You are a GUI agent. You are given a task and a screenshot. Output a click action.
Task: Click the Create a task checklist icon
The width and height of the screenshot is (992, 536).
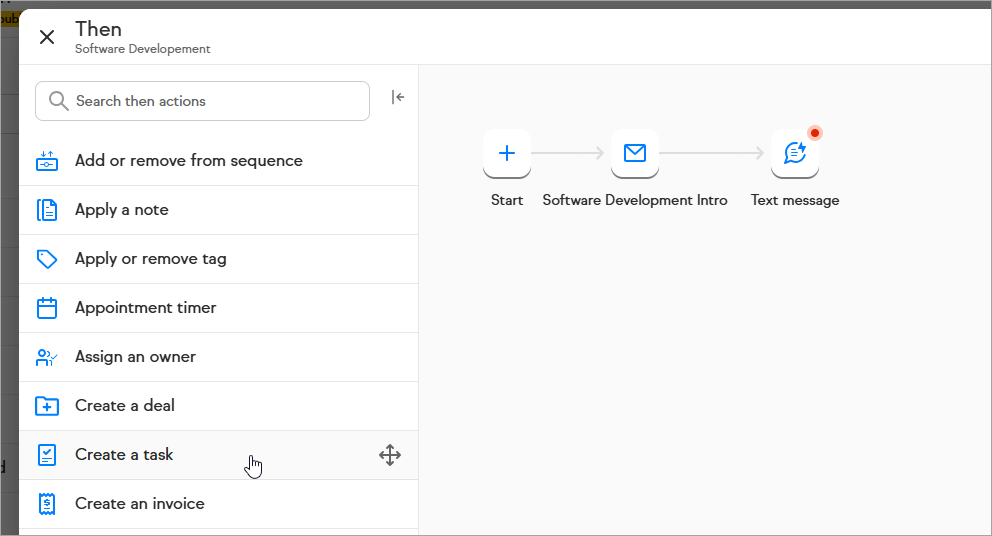[47, 455]
